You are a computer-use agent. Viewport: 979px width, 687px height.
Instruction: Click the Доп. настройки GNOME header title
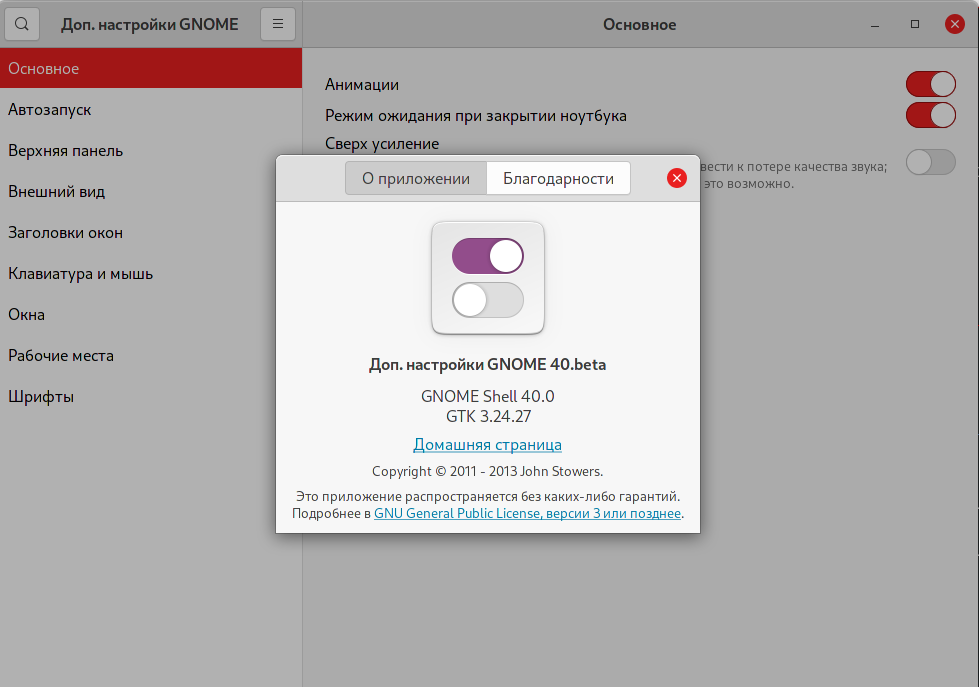pyautogui.click(x=150, y=24)
